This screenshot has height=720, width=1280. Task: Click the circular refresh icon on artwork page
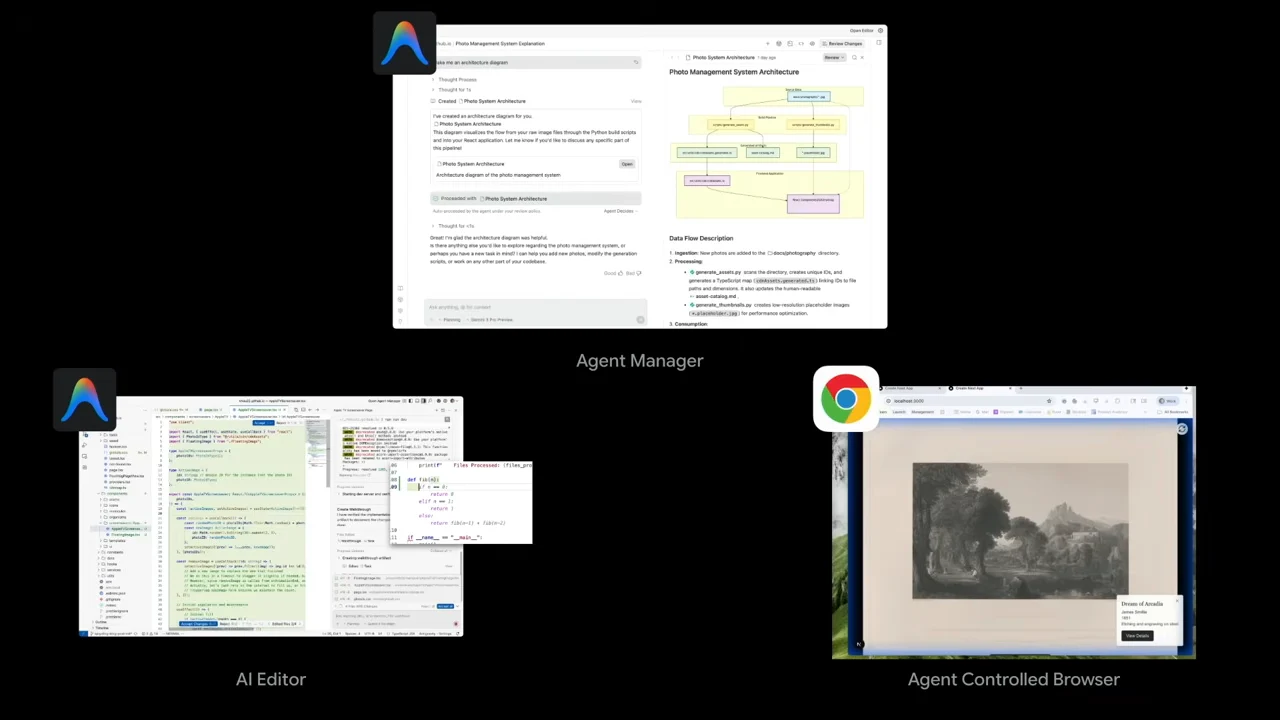coord(1182,429)
